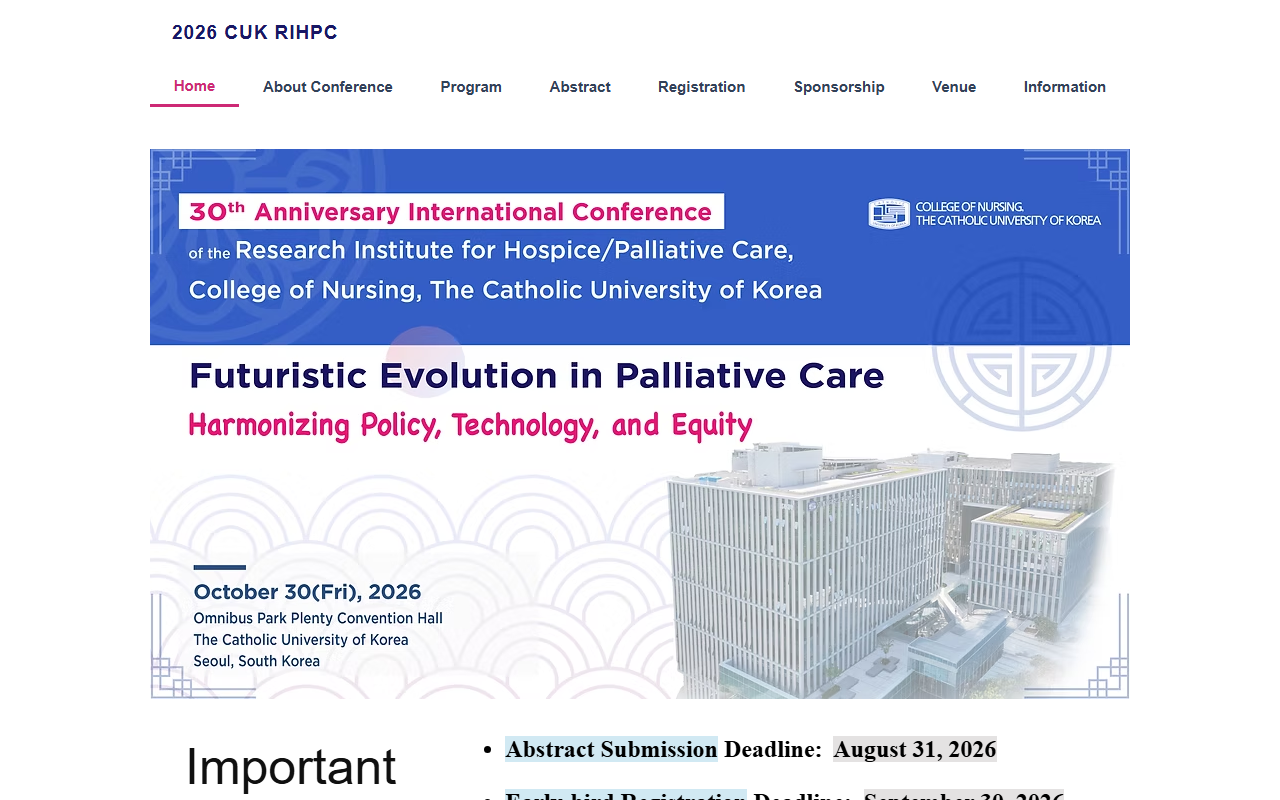Click 'Harmonizing Policy, Technology, and Equity' subtitle
This screenshot has width=1280, height=800.
(470, 425)
